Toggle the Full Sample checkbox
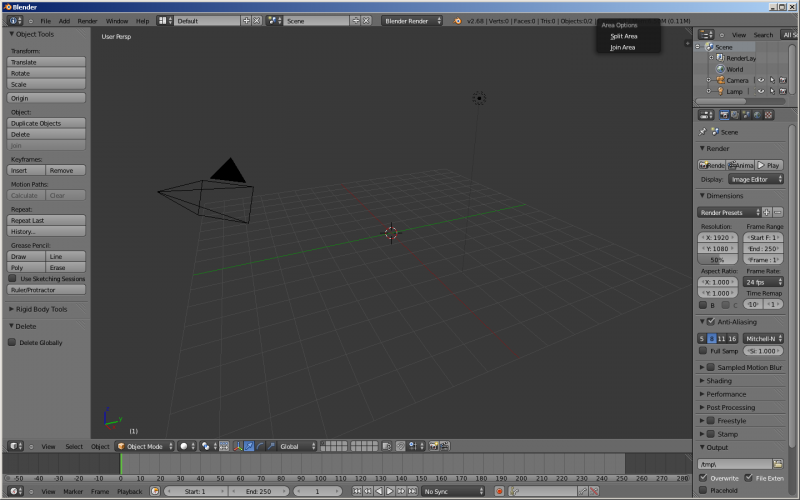This screenshot has height=500, width=800. (702, 351)
